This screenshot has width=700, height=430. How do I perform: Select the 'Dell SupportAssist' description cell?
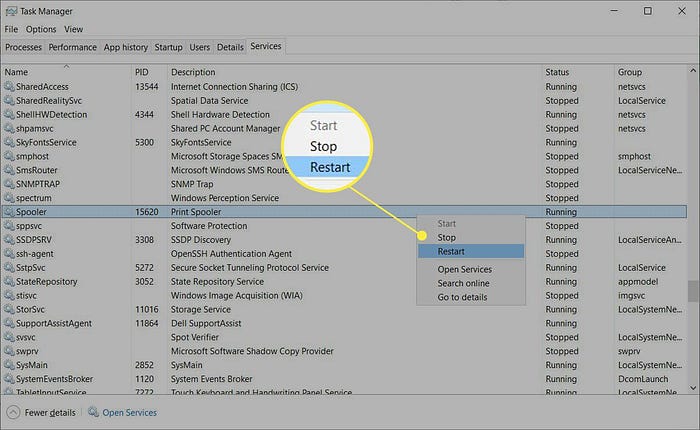(x=206, y=323)
